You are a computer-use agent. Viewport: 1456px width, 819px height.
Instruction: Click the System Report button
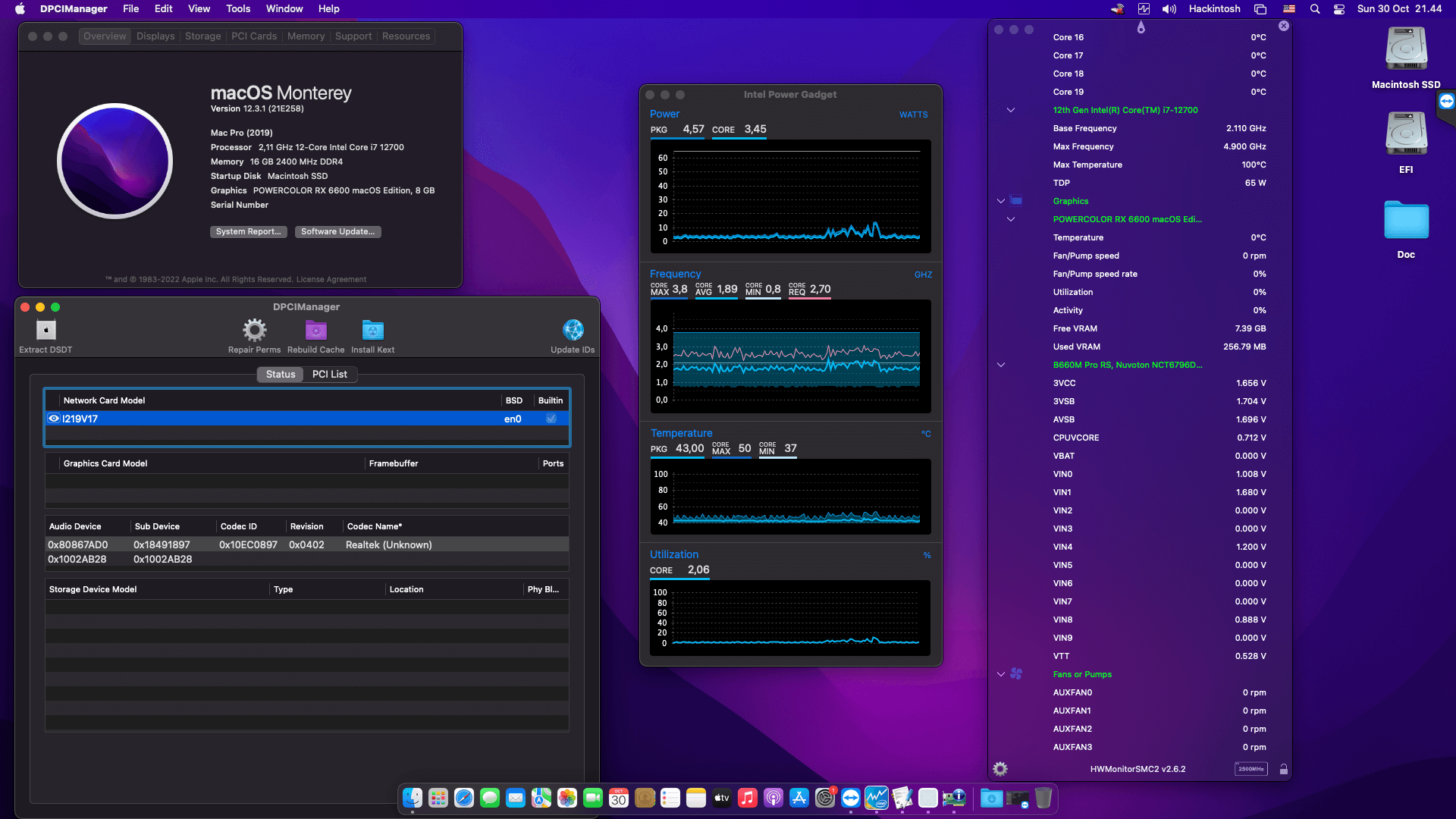point(248,232)
